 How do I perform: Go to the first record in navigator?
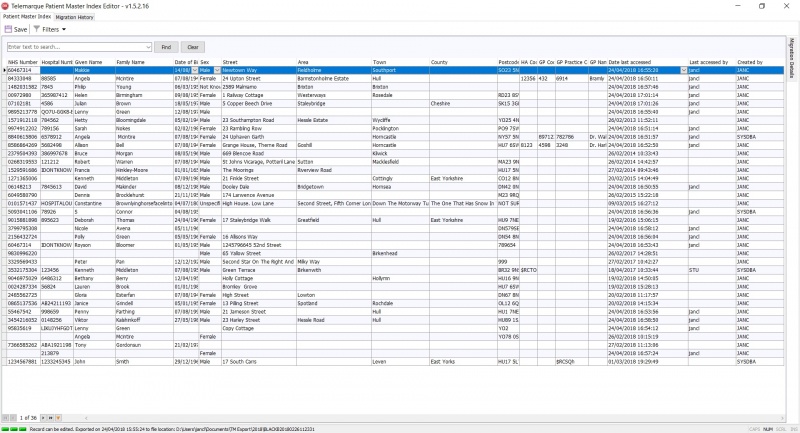pos(7,416)
